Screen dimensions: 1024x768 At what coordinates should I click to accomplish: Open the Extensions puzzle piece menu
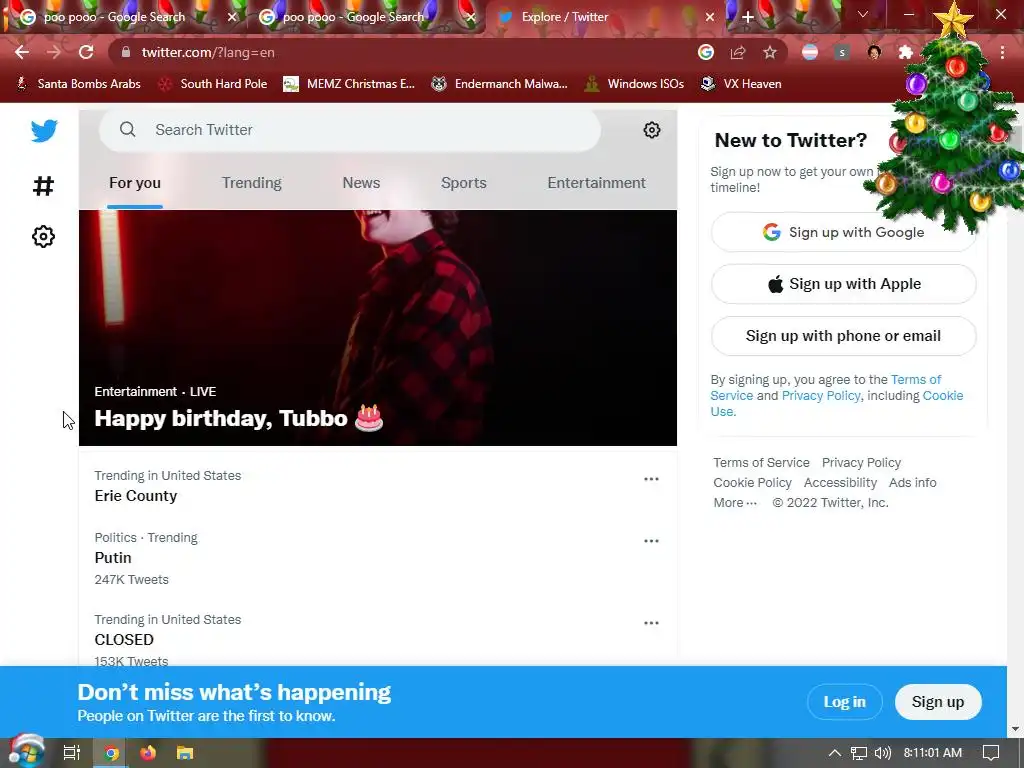pos(905,52)
